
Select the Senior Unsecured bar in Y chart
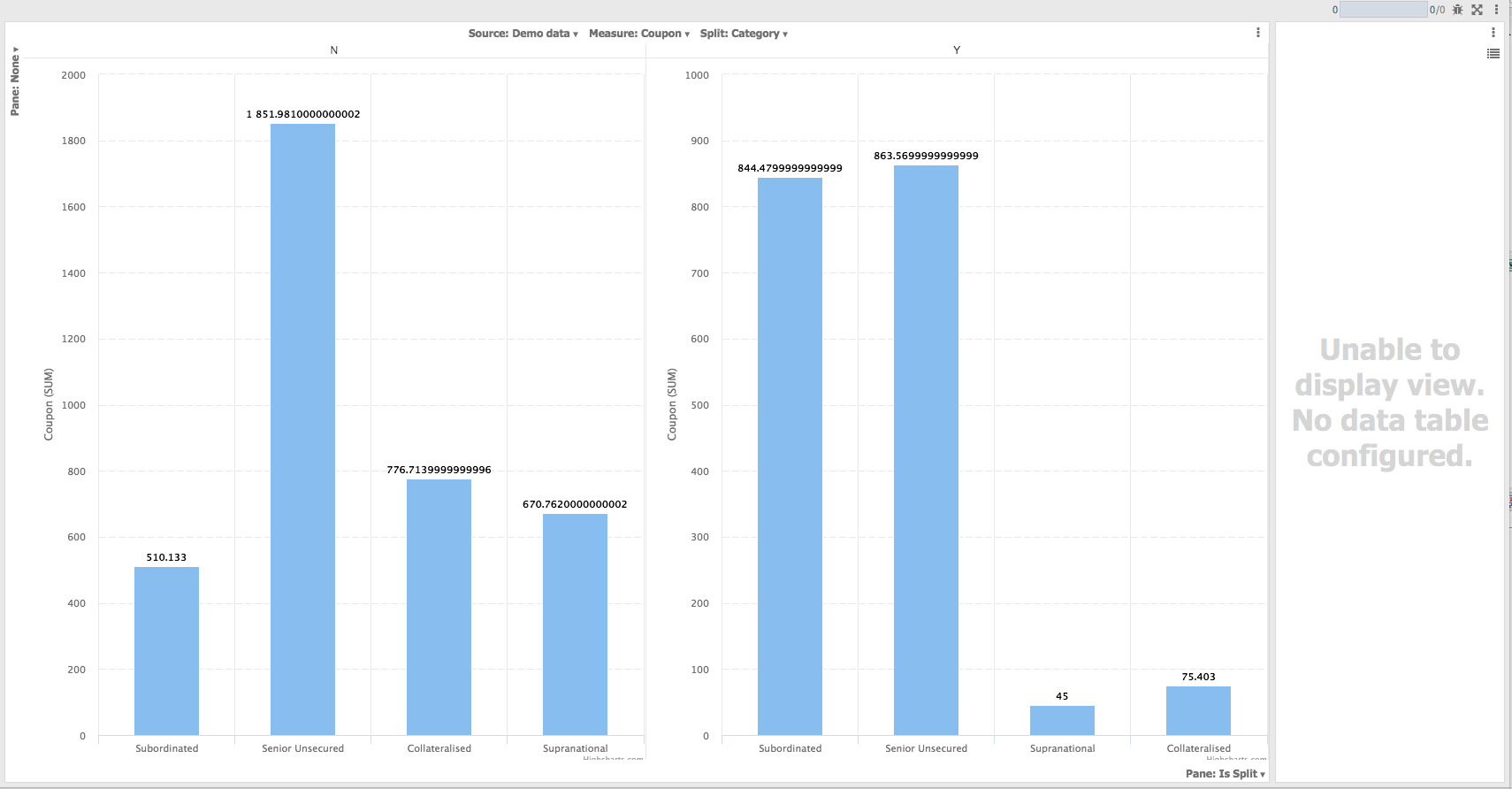926,450
